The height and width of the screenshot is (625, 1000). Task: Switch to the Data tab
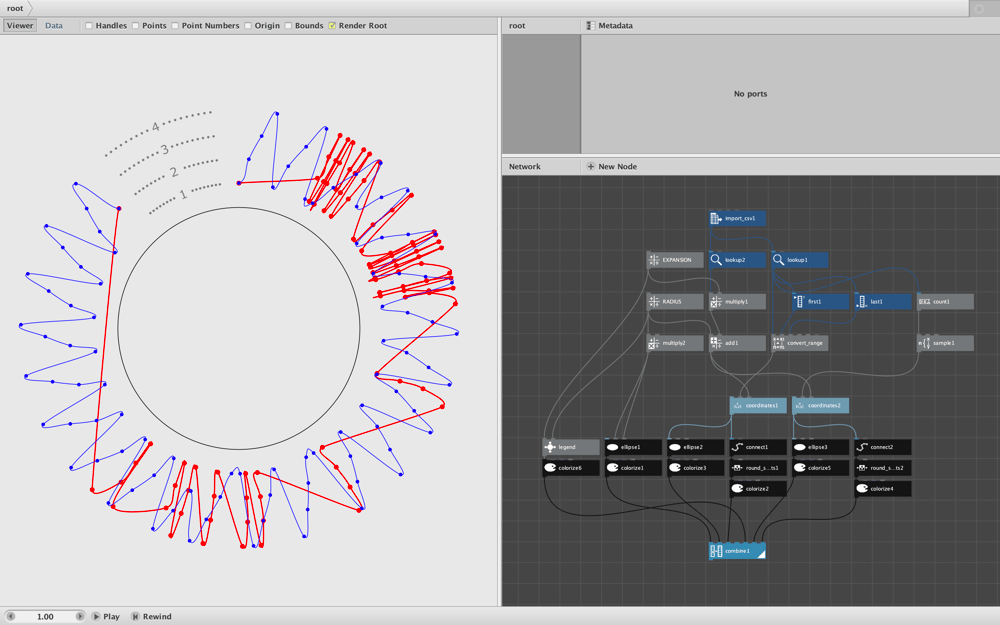point(54,26)
